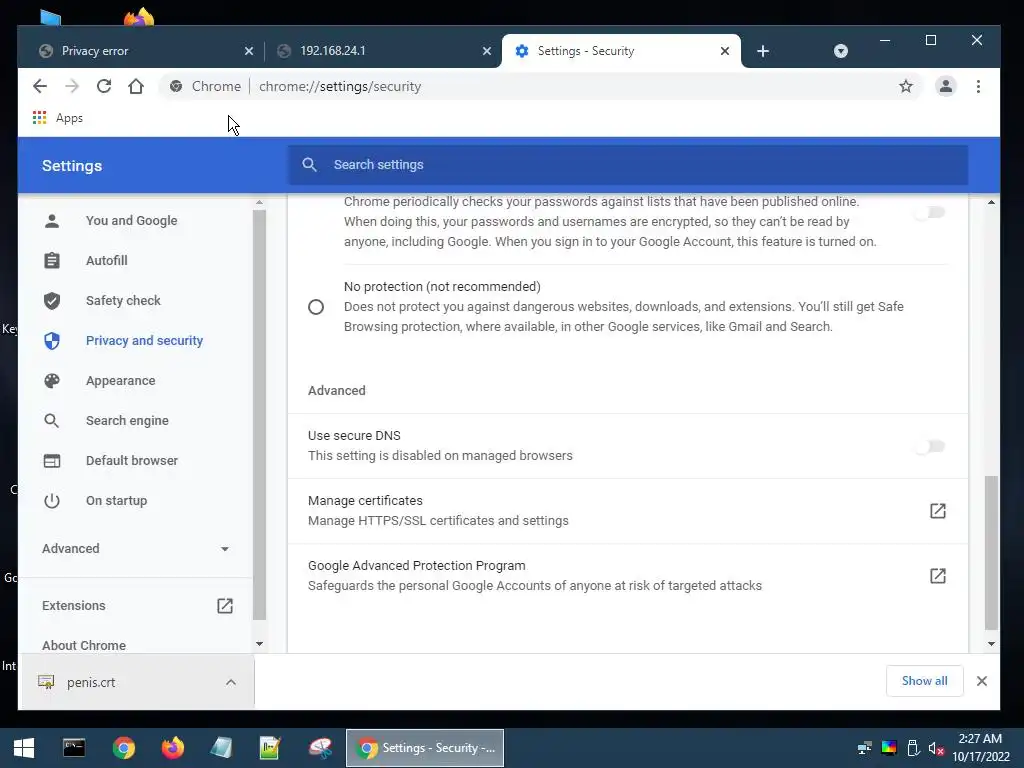Click the muted volume tray icon
The image size is (1024, 768).
936,749
